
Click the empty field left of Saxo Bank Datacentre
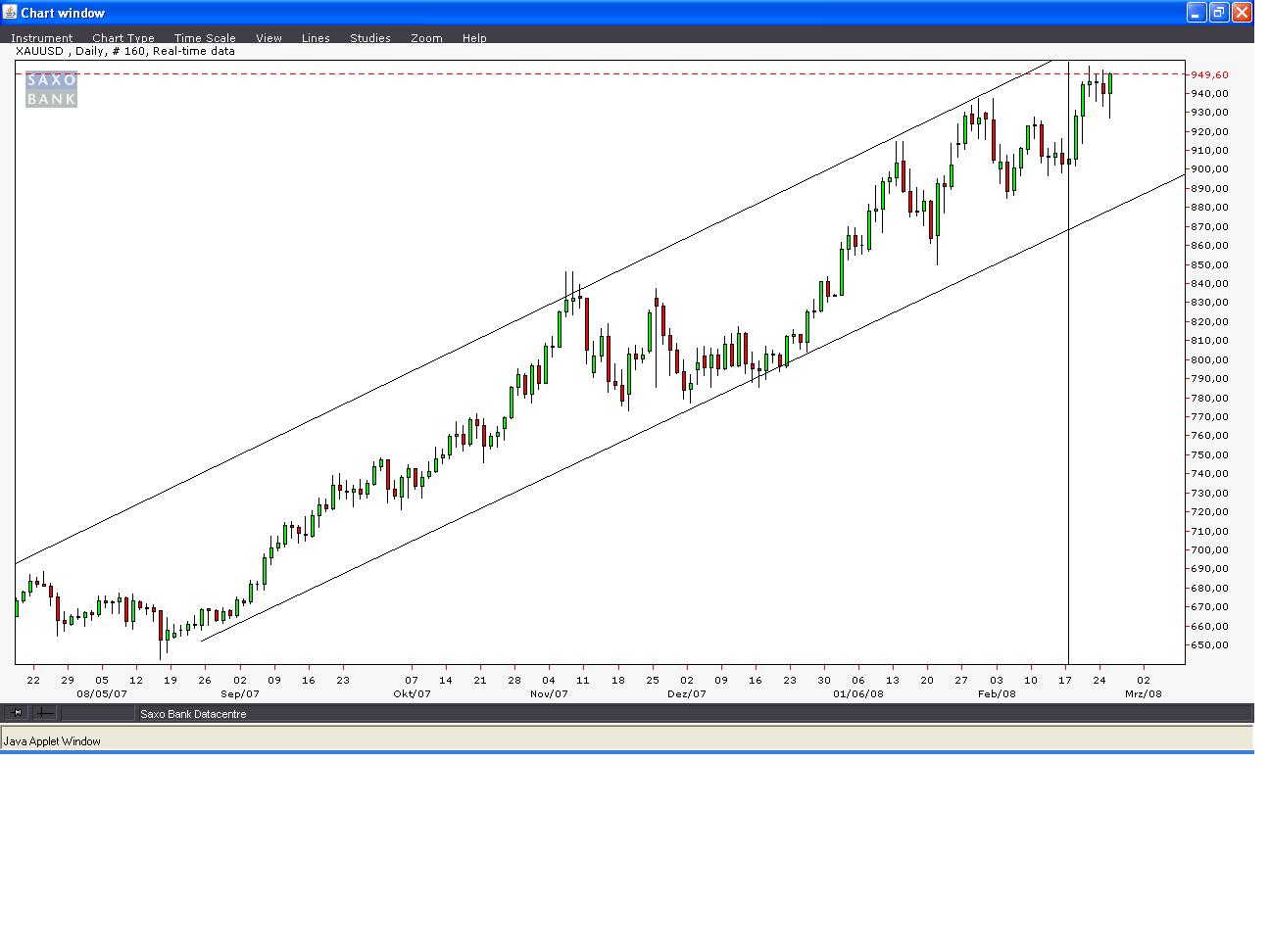tap(96, 714)
